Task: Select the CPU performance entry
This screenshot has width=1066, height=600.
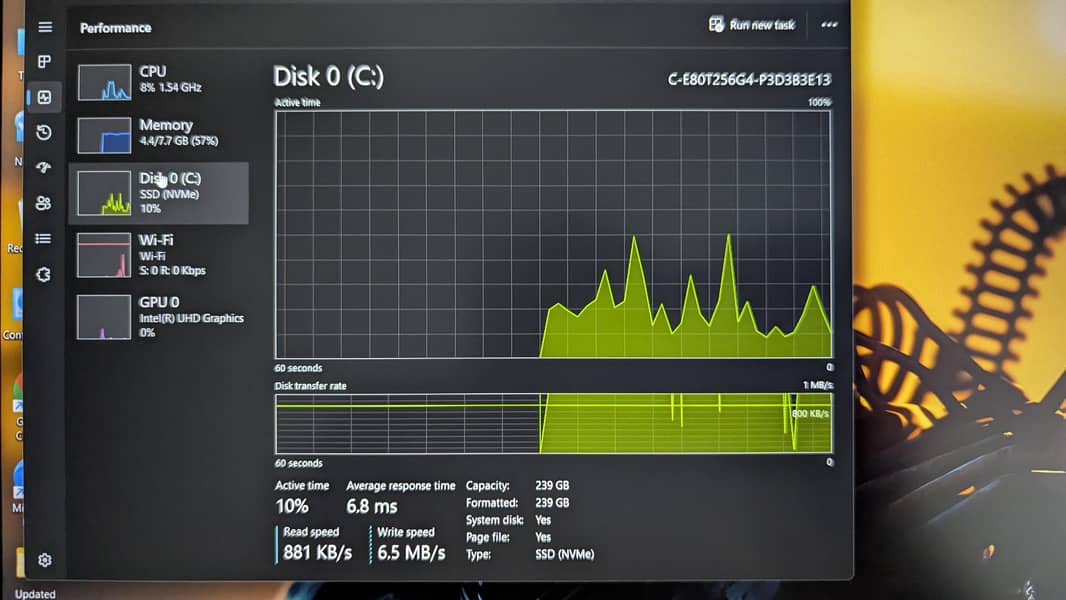Action: (159, 82)
